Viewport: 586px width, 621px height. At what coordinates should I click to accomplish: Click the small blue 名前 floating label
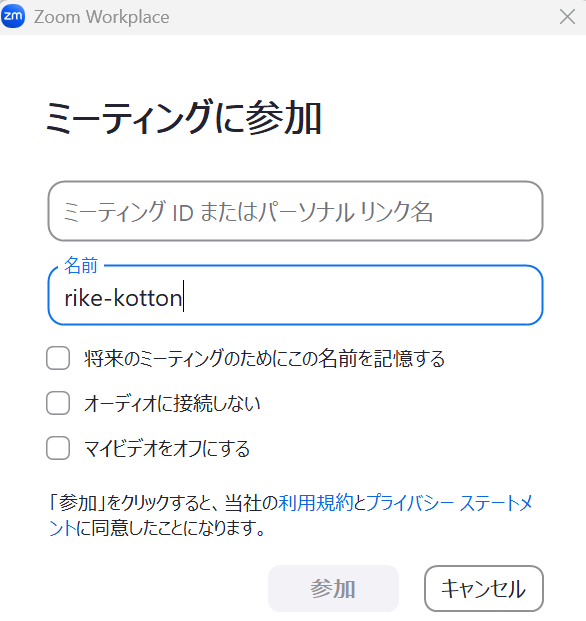click(x=81, y=265)
